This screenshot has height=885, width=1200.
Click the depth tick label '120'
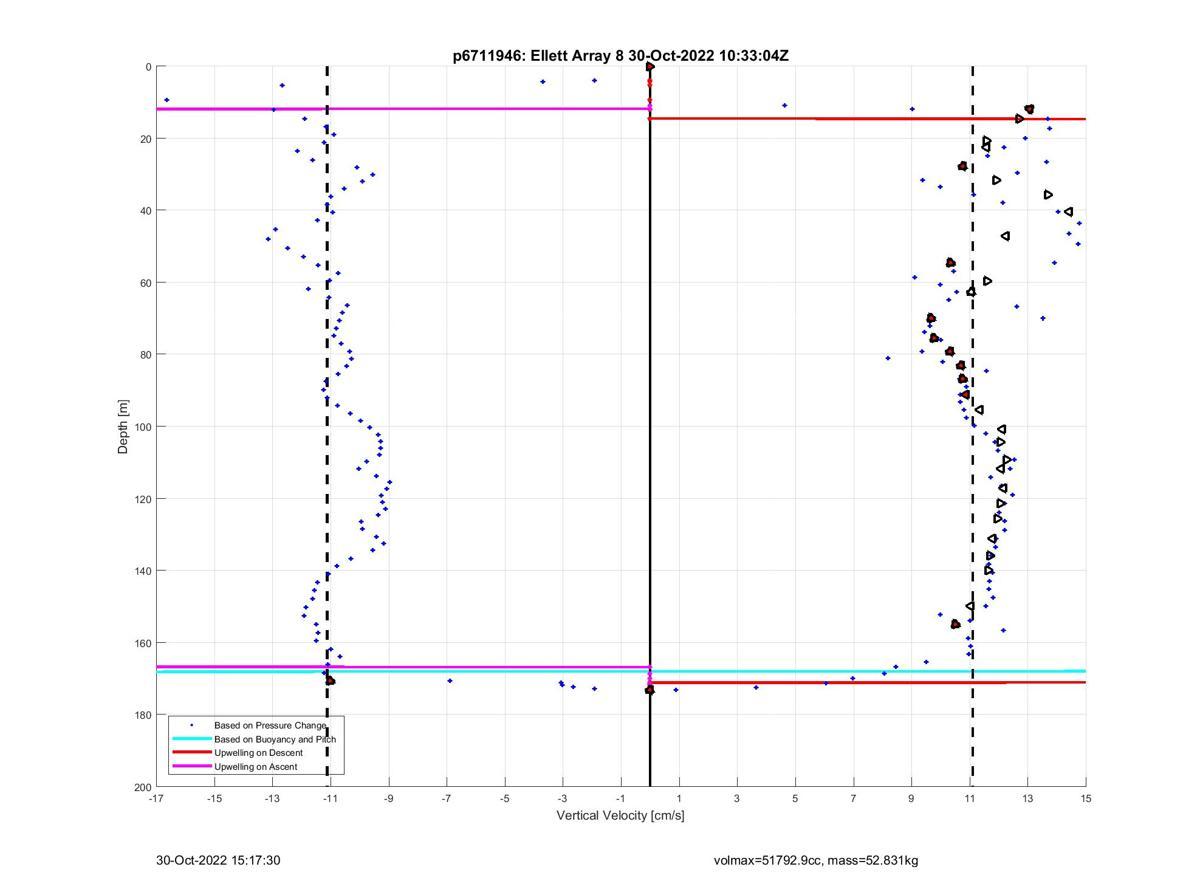143,499
